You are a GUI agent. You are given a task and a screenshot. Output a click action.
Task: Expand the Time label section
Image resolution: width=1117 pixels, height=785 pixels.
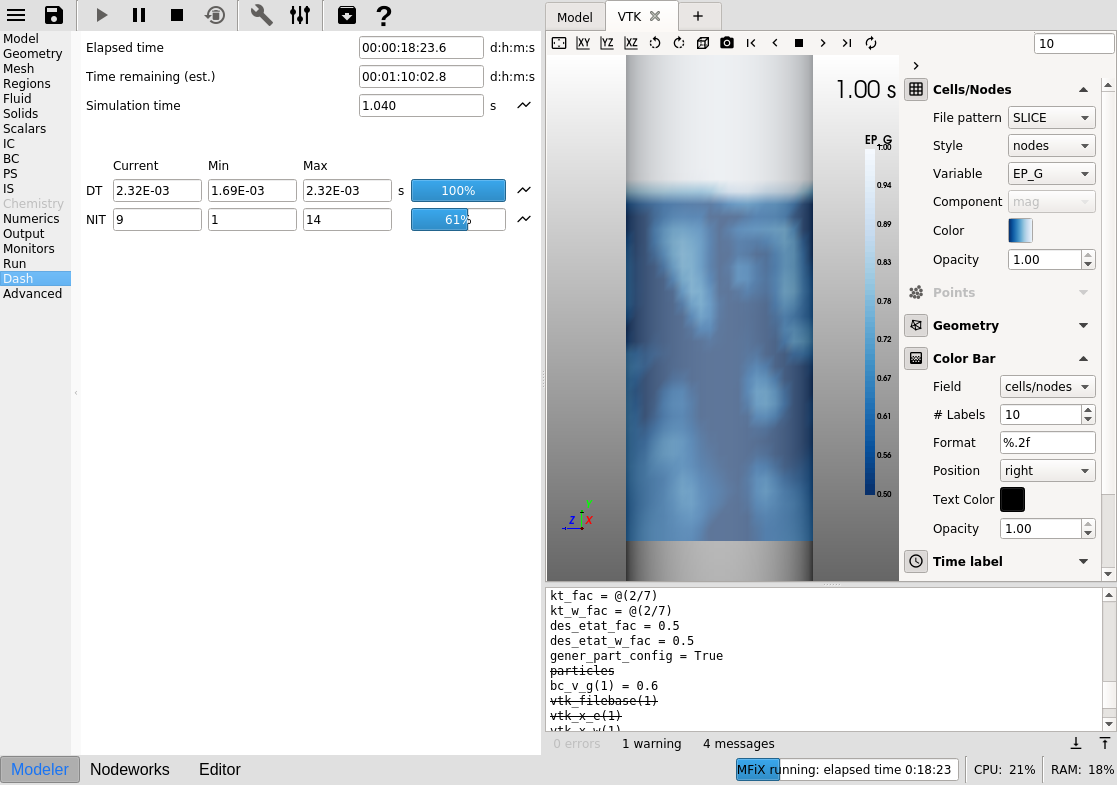tap(1083, 561)
